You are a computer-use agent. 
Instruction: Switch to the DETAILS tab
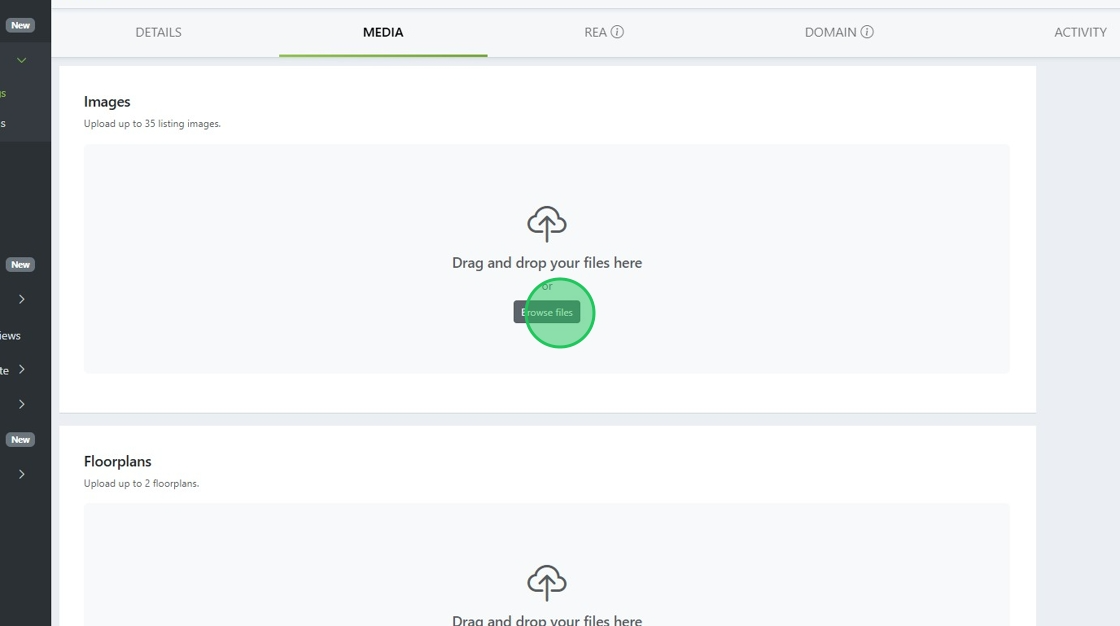tap(158, 32)
